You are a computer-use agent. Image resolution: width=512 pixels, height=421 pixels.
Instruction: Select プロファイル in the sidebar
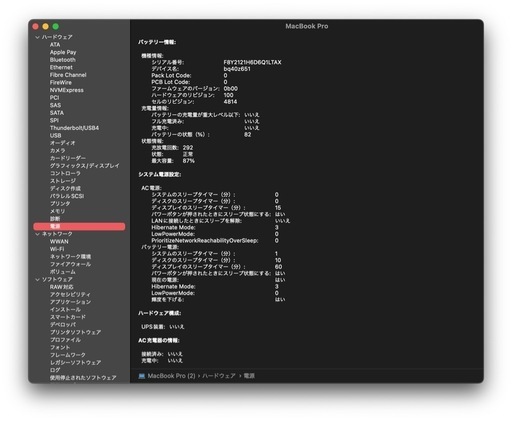65,340
